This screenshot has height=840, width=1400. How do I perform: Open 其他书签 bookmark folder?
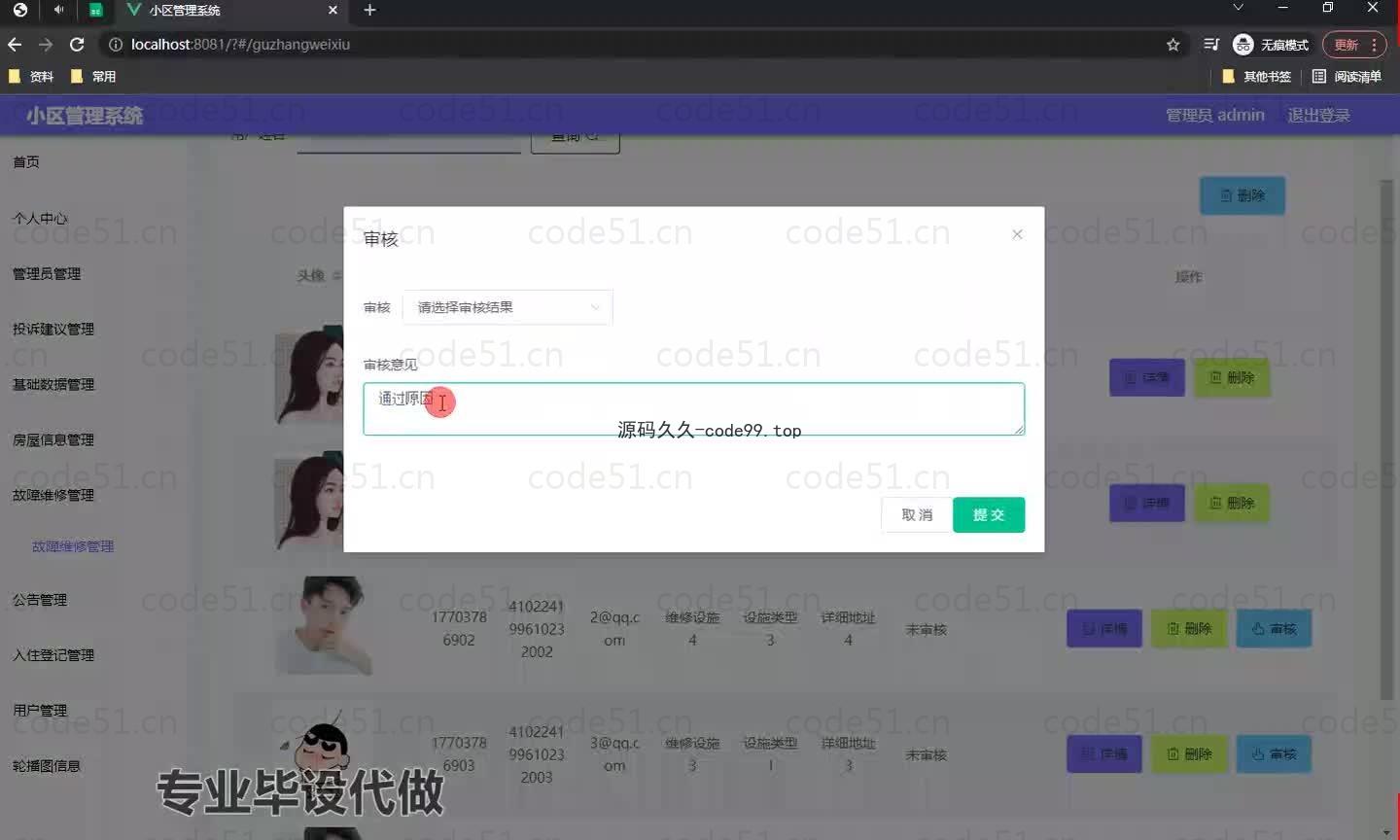(x=1256, y=76)
